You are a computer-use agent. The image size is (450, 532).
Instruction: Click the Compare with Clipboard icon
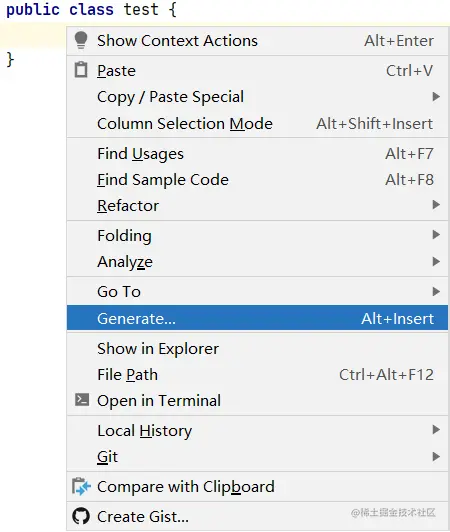[81, 486]
